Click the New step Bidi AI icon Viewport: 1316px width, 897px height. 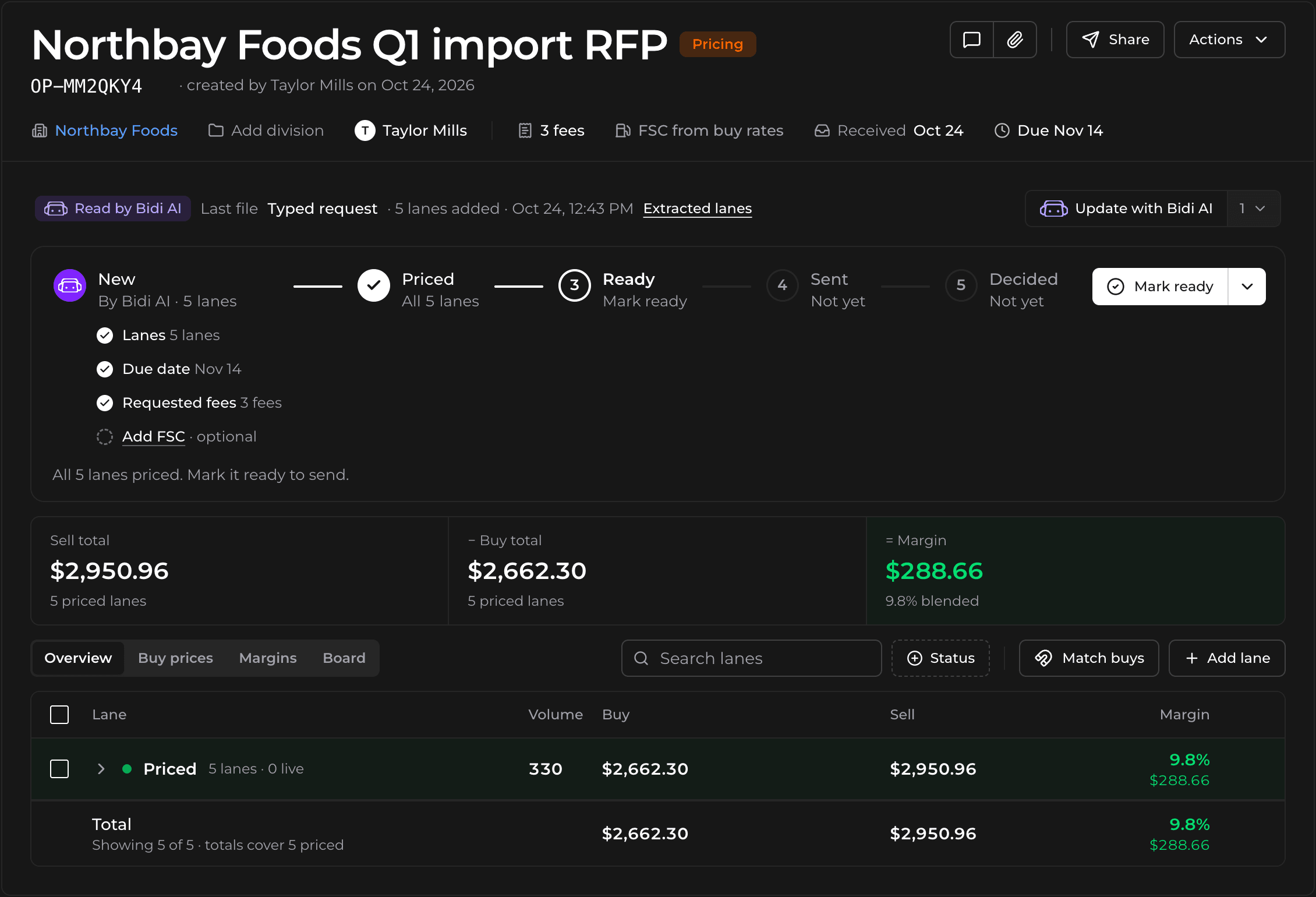pyautogui.click(x=70, y=285)
